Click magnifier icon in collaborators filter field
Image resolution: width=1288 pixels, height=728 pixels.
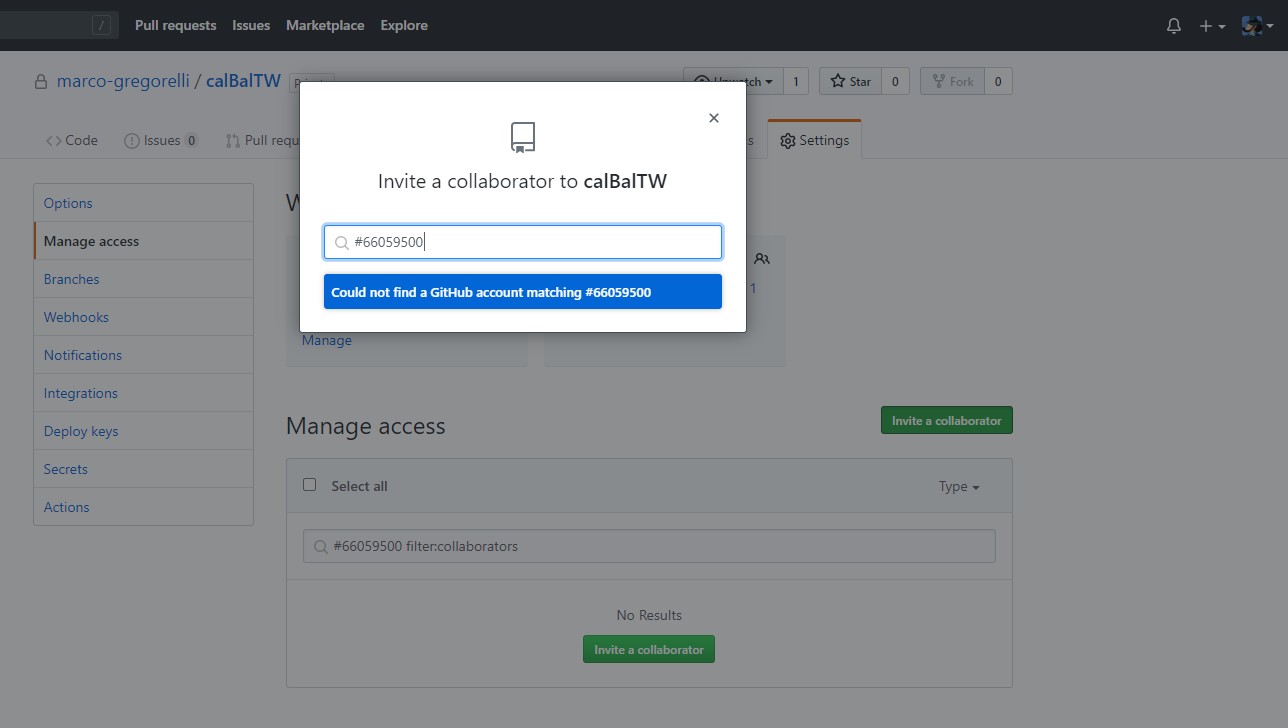click(321, 547)
